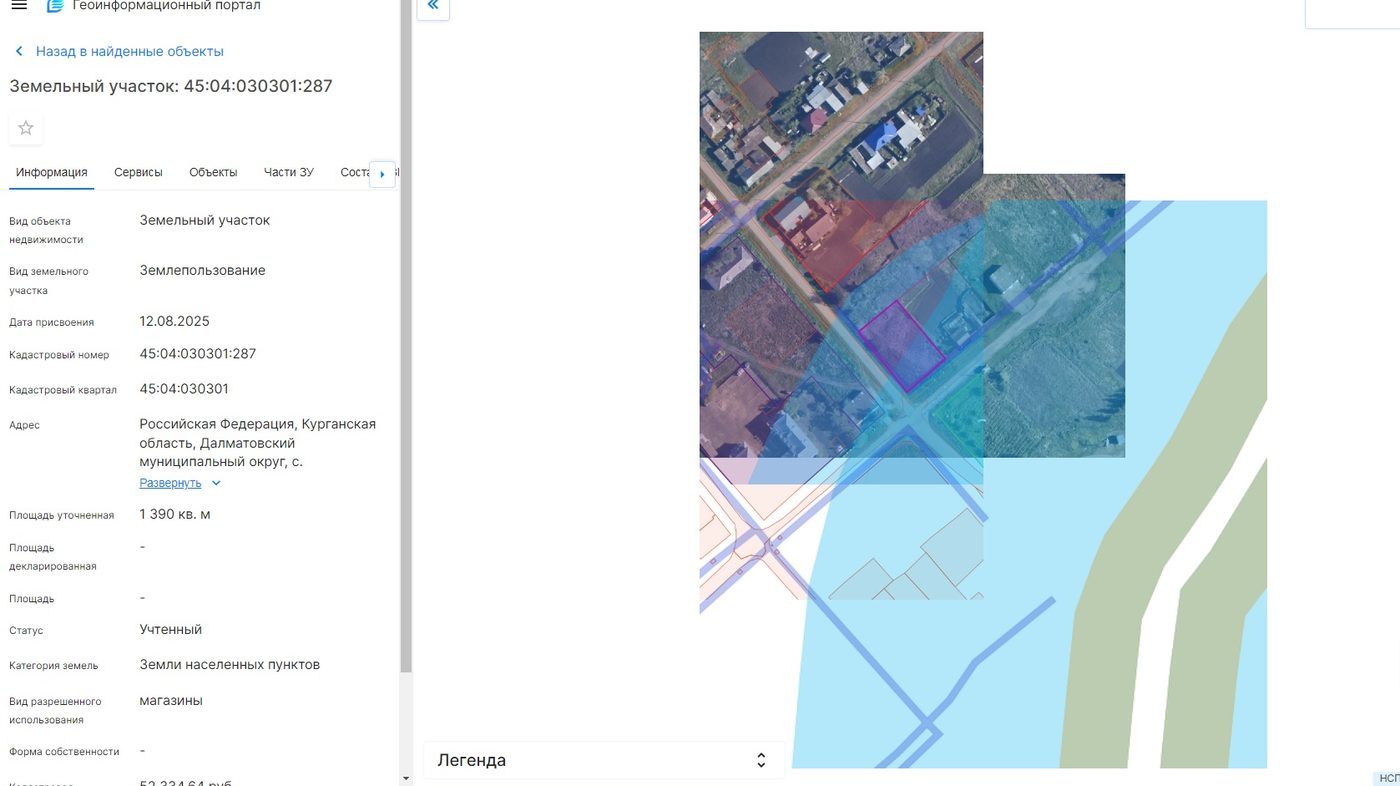Screen dimensions: 1400x786
Task: Click the chevron next to Развернуть
Action: click(216, 483)
